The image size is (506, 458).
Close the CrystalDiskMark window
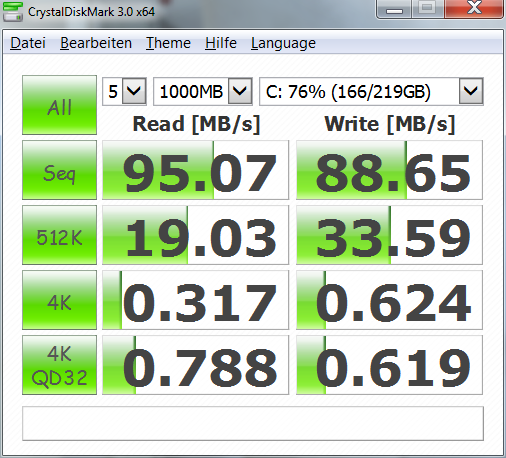coord(473,9)
